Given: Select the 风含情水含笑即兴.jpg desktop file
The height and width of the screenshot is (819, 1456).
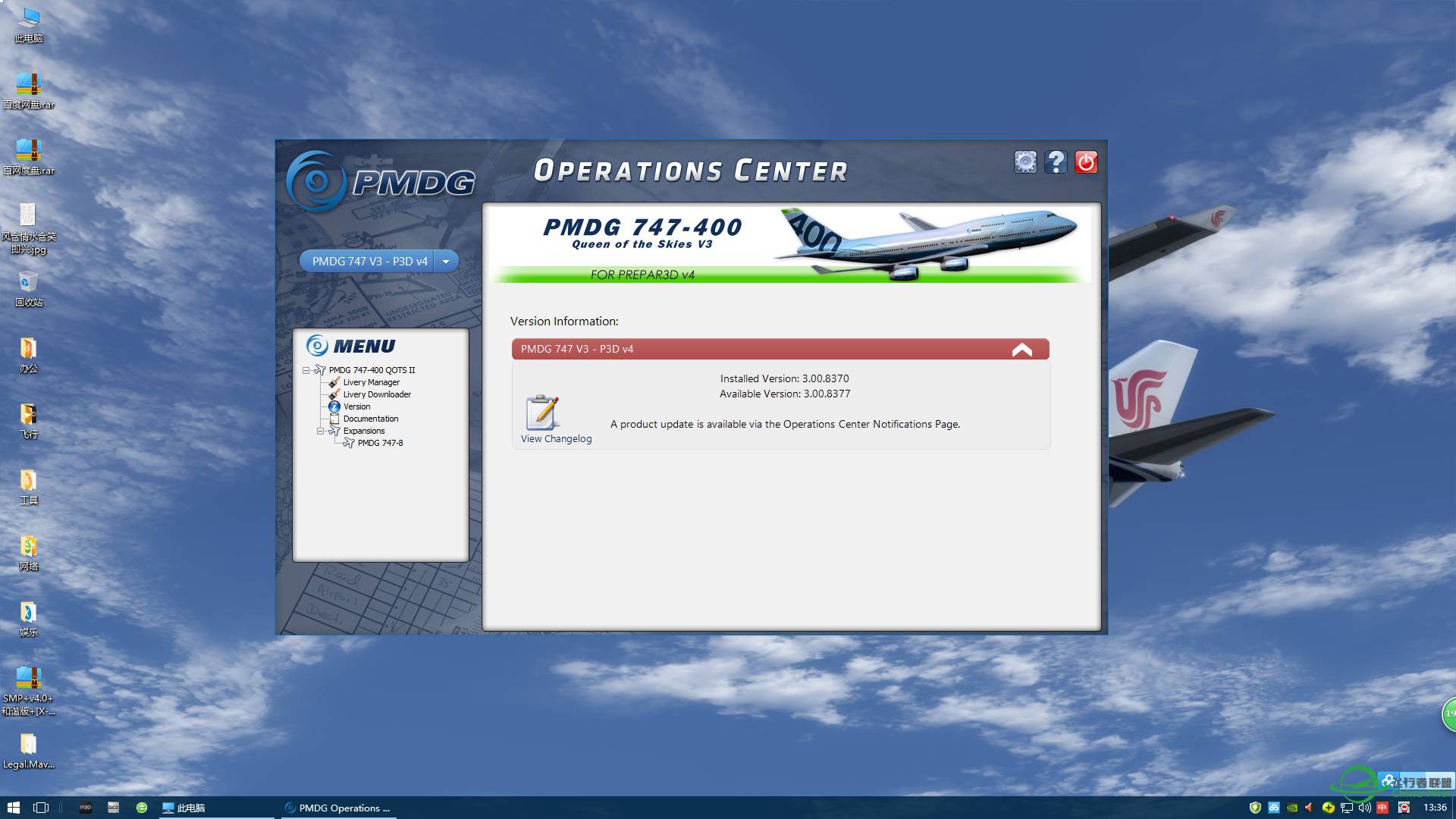Looking at the screenshot, I should [x=29, y=229].
